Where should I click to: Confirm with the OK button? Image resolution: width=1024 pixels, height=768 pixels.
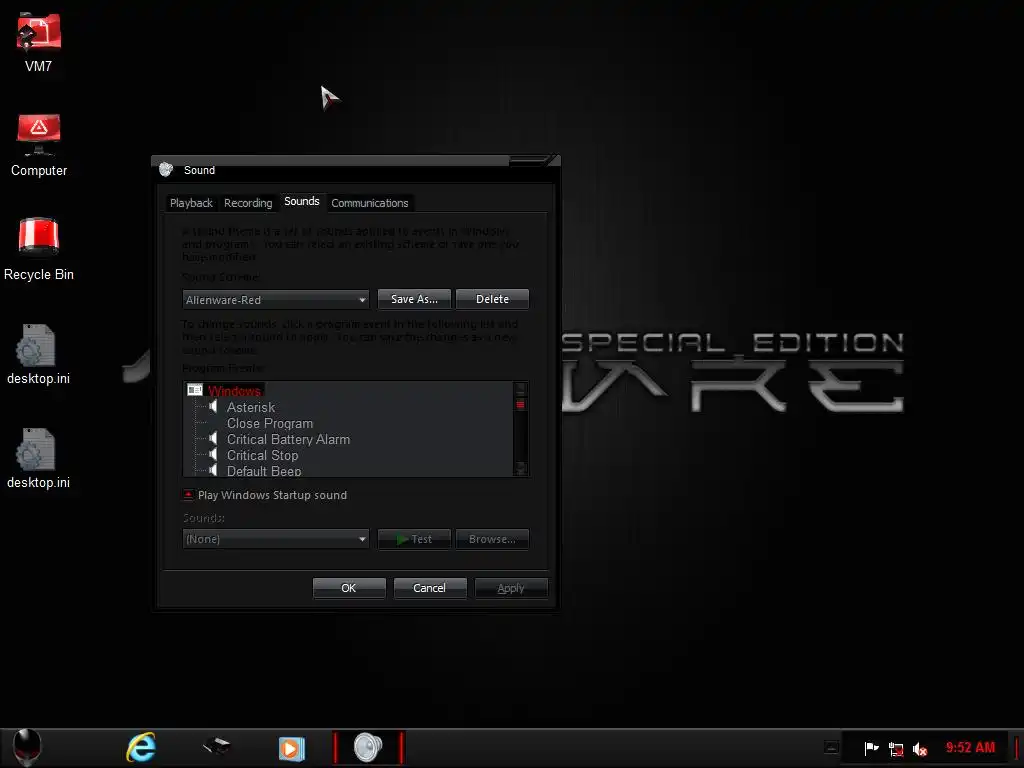(x=349, y=588)
